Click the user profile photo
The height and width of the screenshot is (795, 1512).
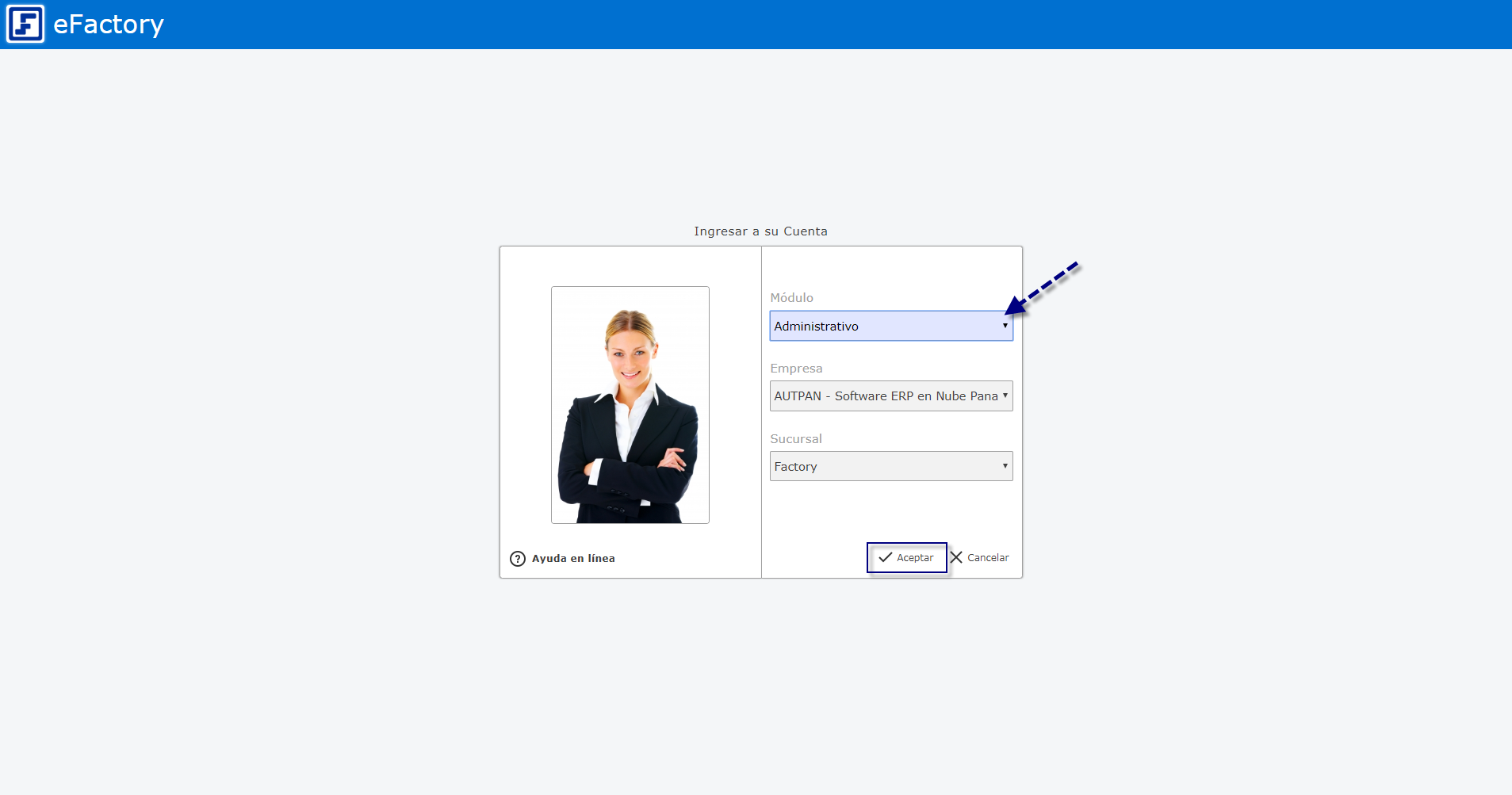click(x=630, y=405)
